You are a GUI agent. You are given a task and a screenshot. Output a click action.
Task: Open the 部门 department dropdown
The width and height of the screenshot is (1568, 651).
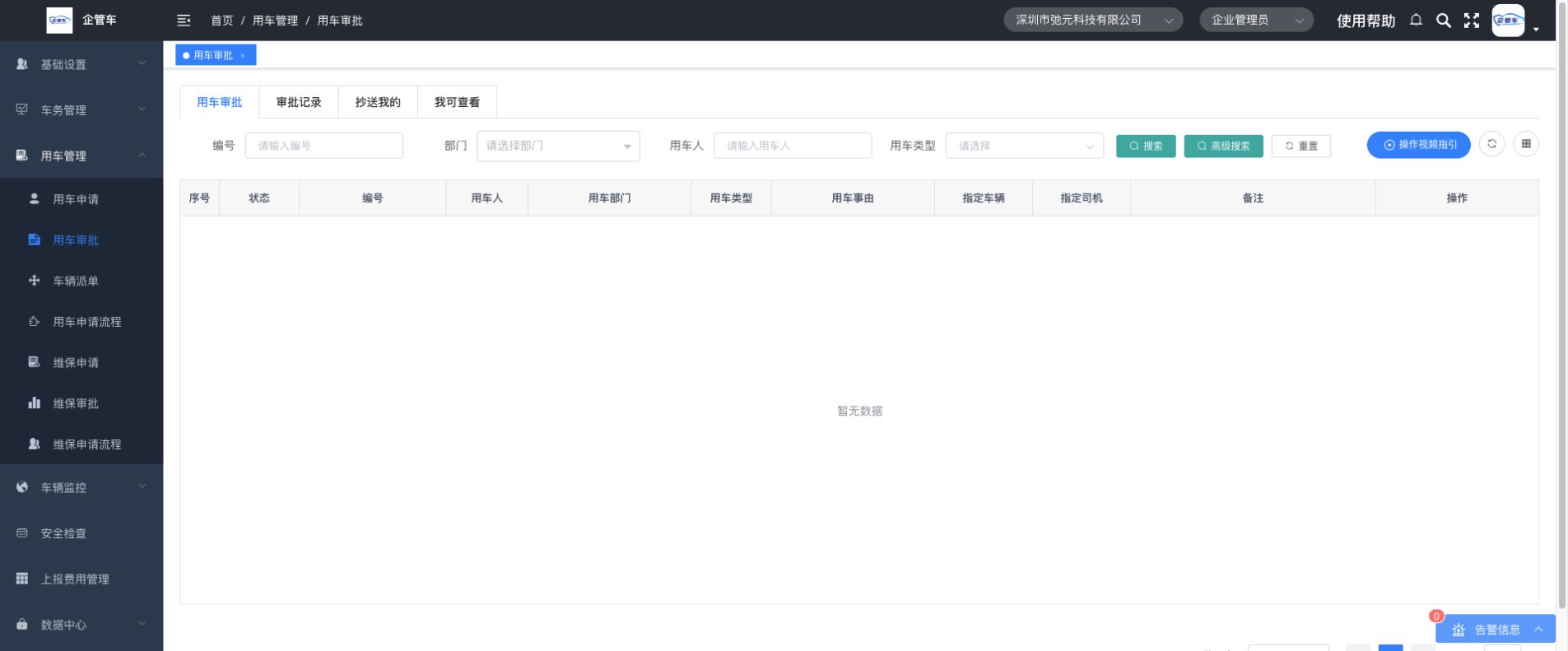point(558,146)
